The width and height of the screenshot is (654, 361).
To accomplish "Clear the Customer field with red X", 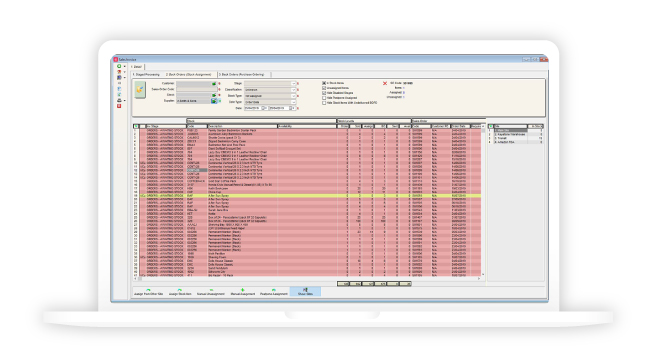I will (219, 84).
